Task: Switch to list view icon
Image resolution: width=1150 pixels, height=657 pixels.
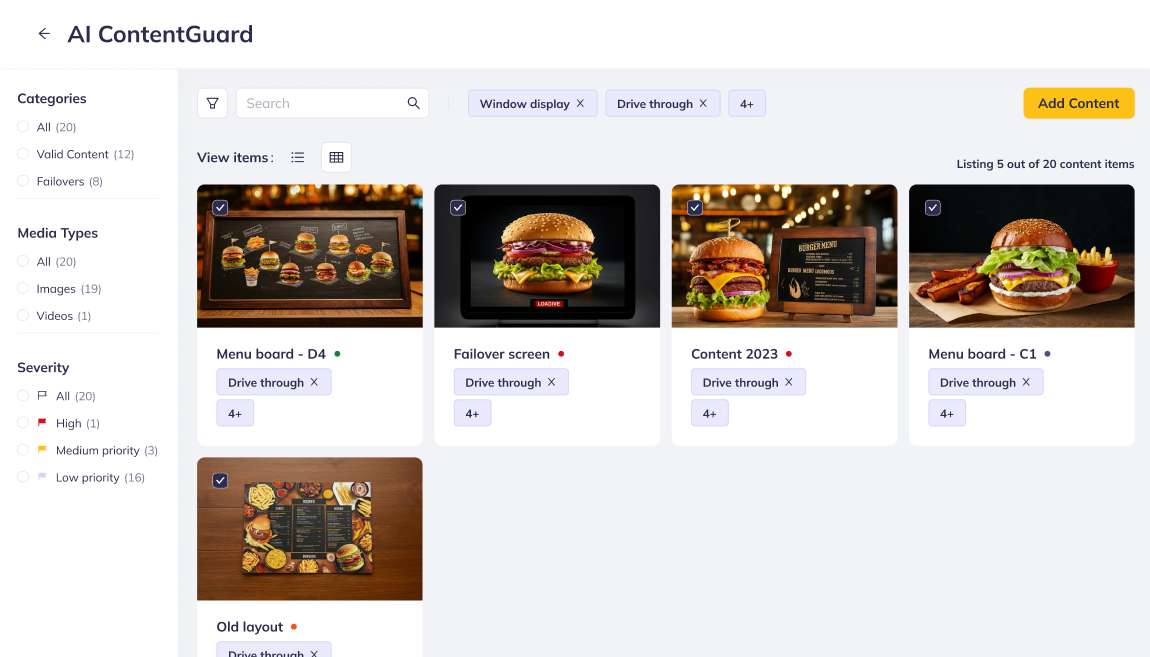Action: coord(297,157)
